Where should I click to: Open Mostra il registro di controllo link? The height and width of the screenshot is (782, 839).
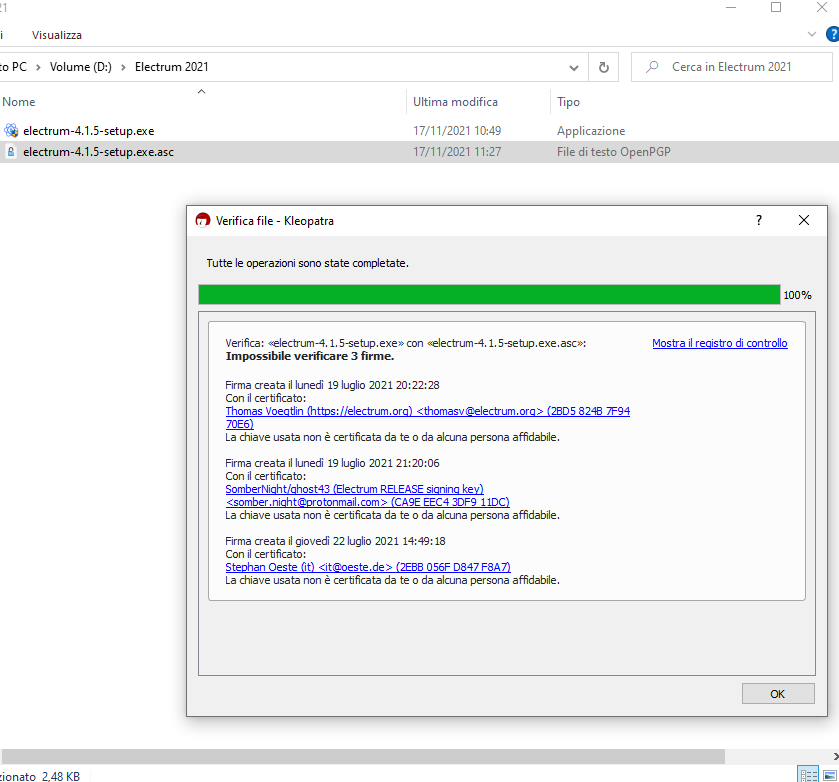pyautogui.click(x=720, y=343)
